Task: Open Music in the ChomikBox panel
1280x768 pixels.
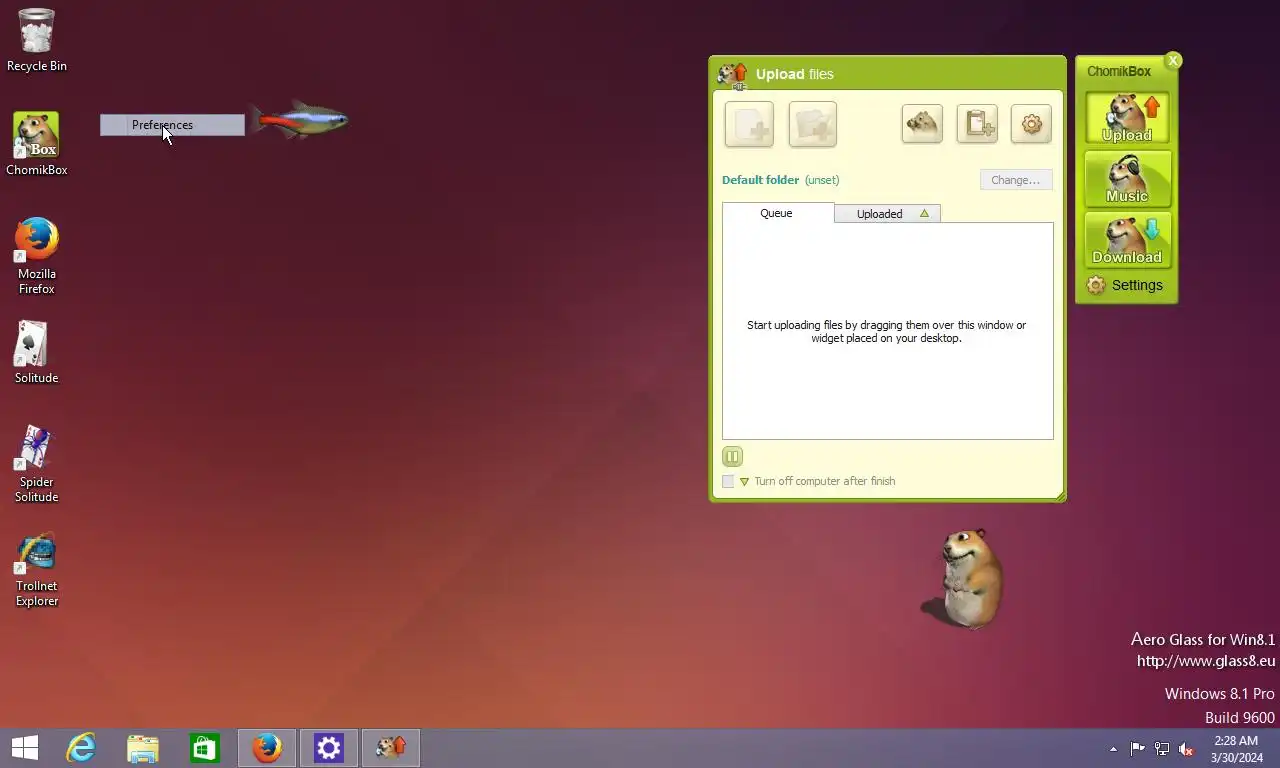Action: (1127, 179)
